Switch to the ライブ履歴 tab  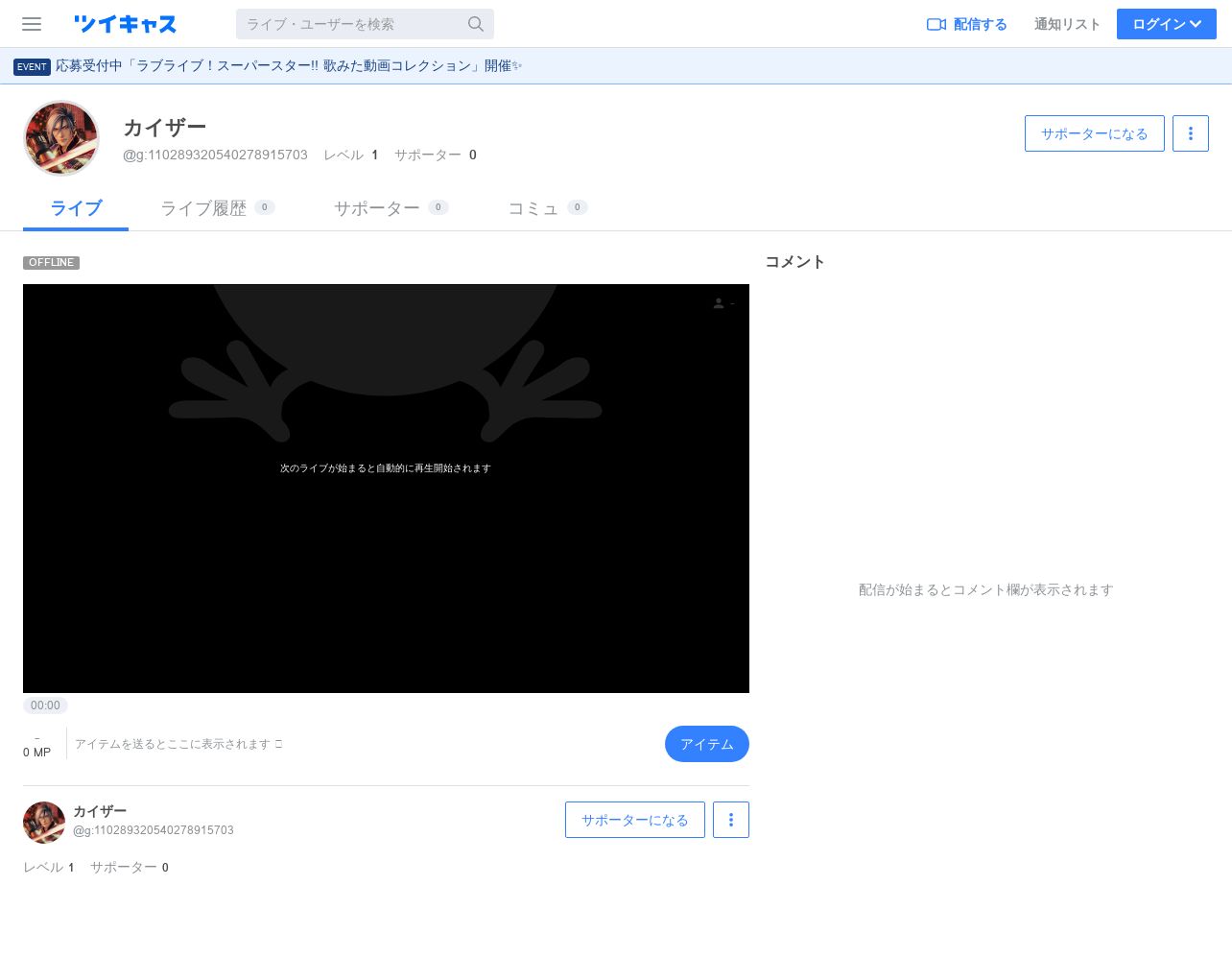(x=218, y=208)
